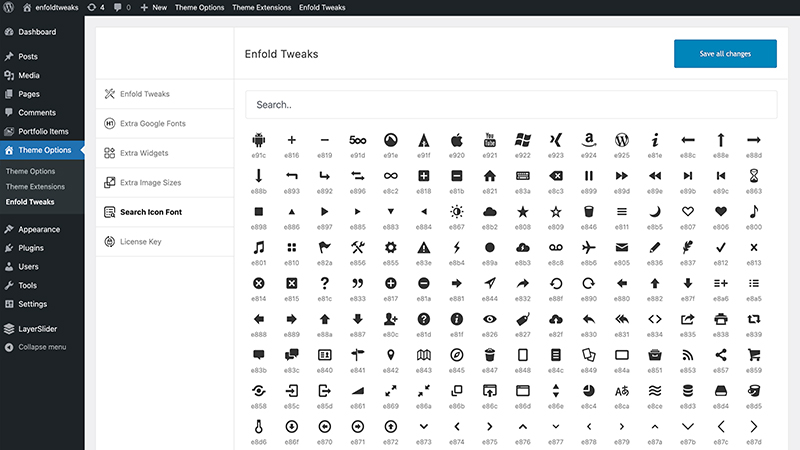Choose the keyboard icon e83a
800x450 pixels.
[x=522, y=176]
